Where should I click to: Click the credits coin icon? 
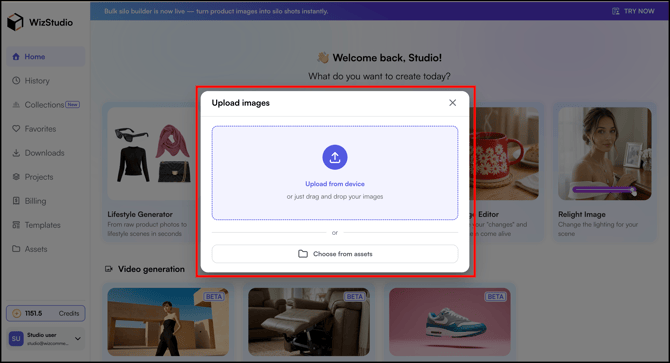pyautogui.click(x=17, y=313)
